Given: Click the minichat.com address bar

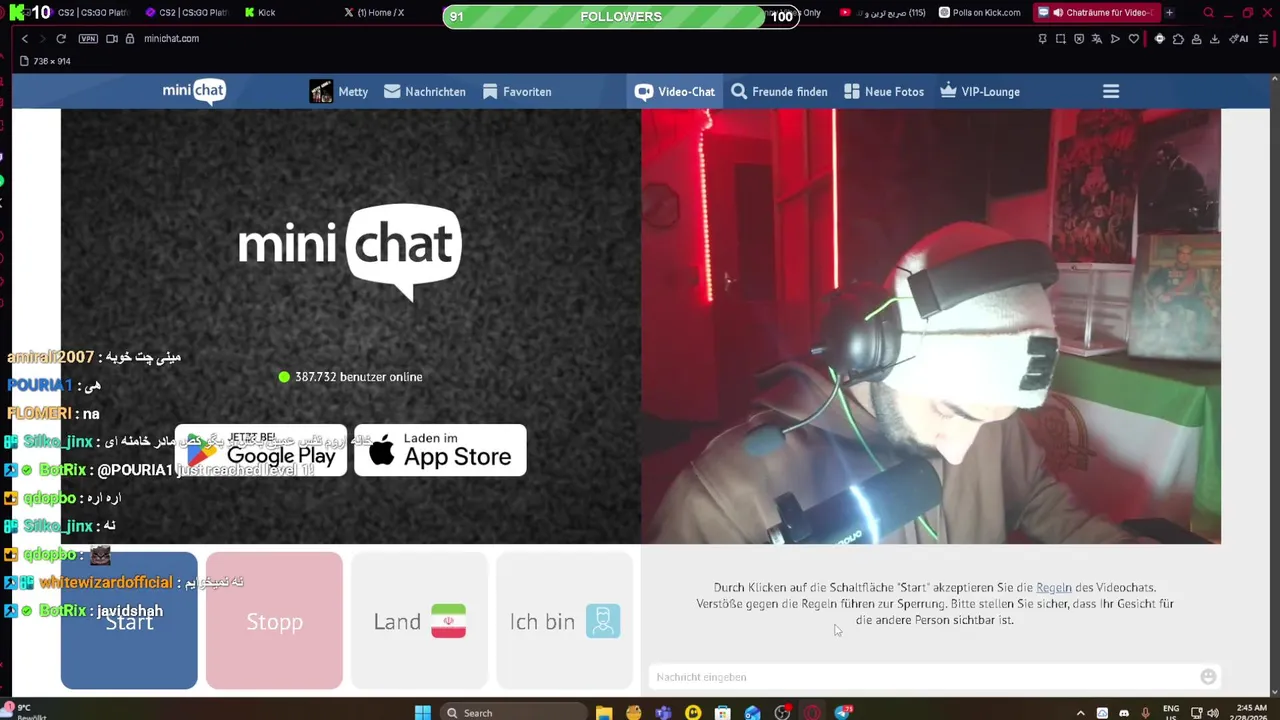Looking at the screenshot, I should coord(171,38).
